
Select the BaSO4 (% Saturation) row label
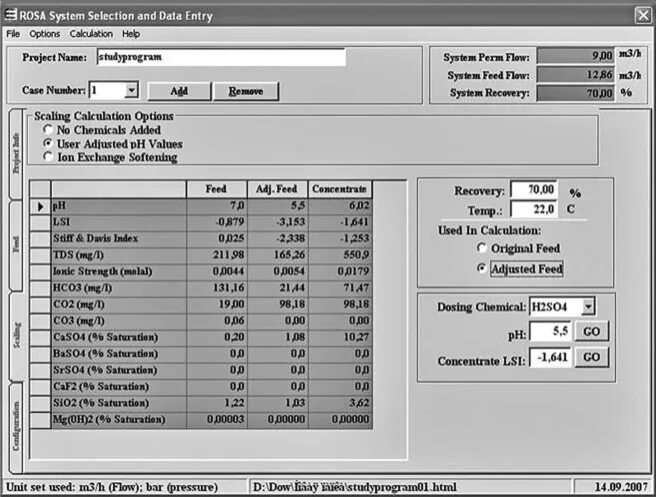(x=119, y=354)
